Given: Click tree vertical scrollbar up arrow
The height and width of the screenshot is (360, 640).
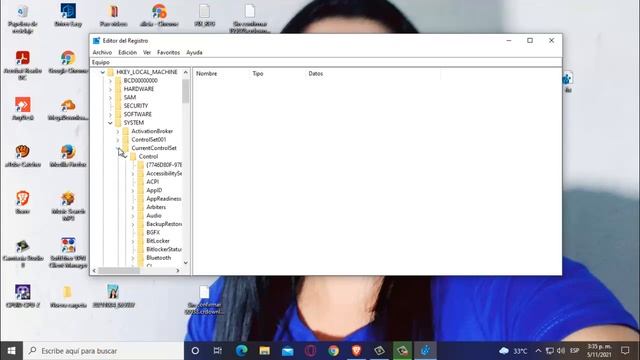Looking at the screenshot, I should coord(186,72).
